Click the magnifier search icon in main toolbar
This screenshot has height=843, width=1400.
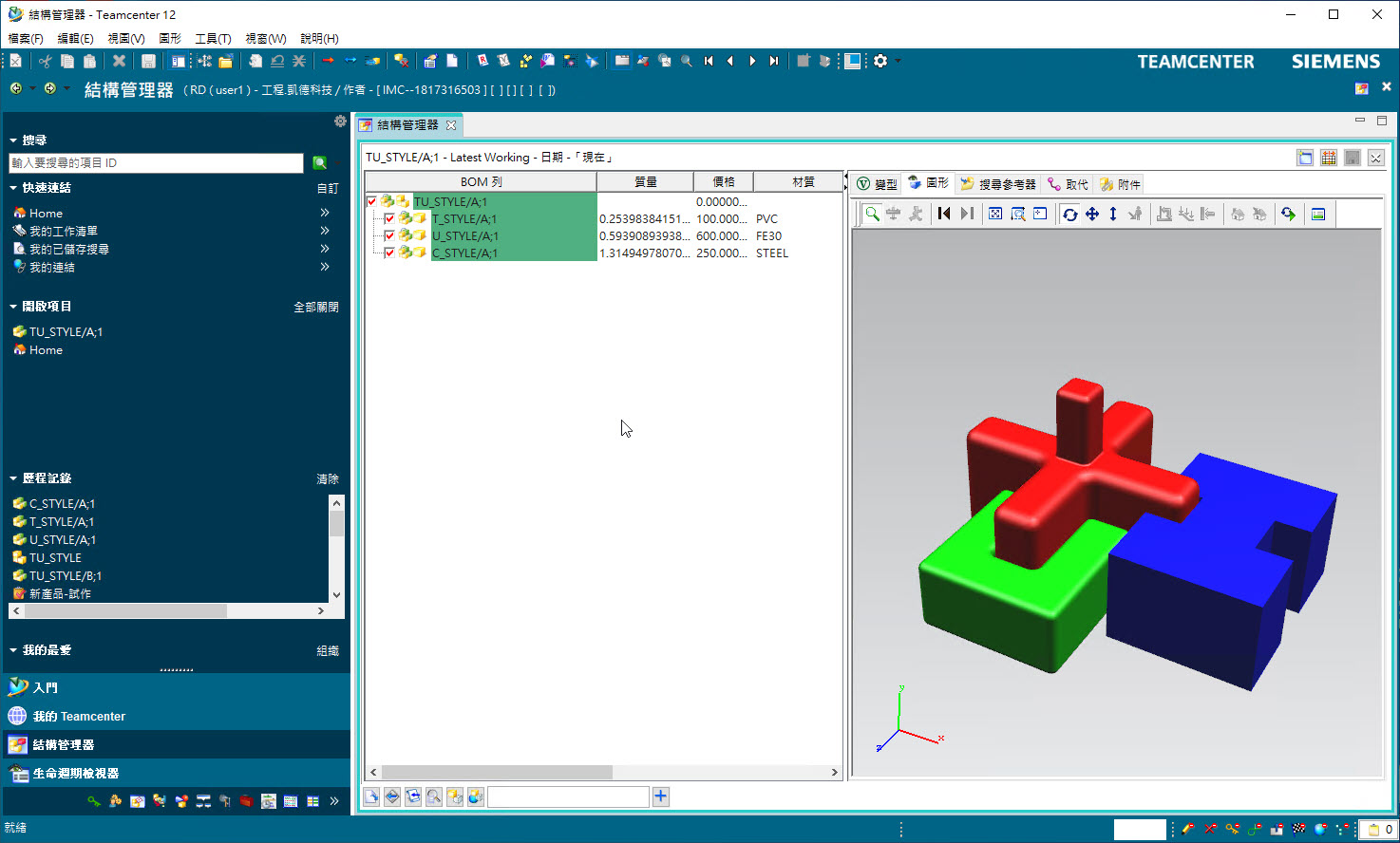click(687, 61)
